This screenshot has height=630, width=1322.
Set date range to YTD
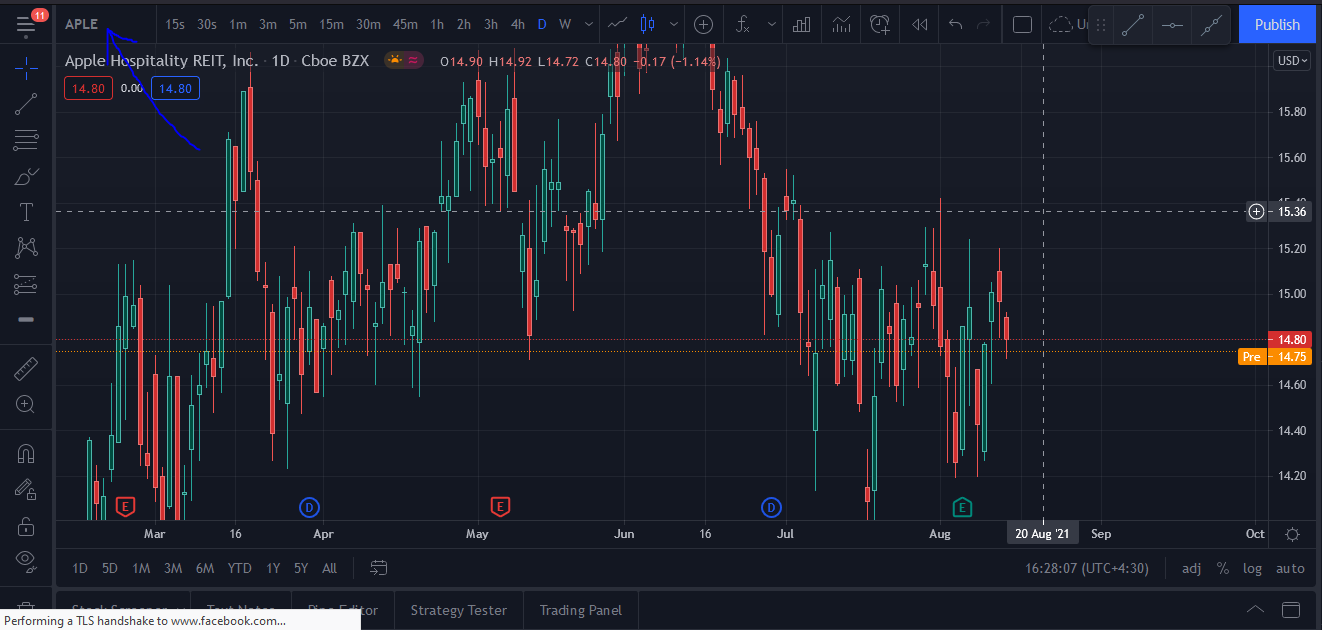[239, 568]
